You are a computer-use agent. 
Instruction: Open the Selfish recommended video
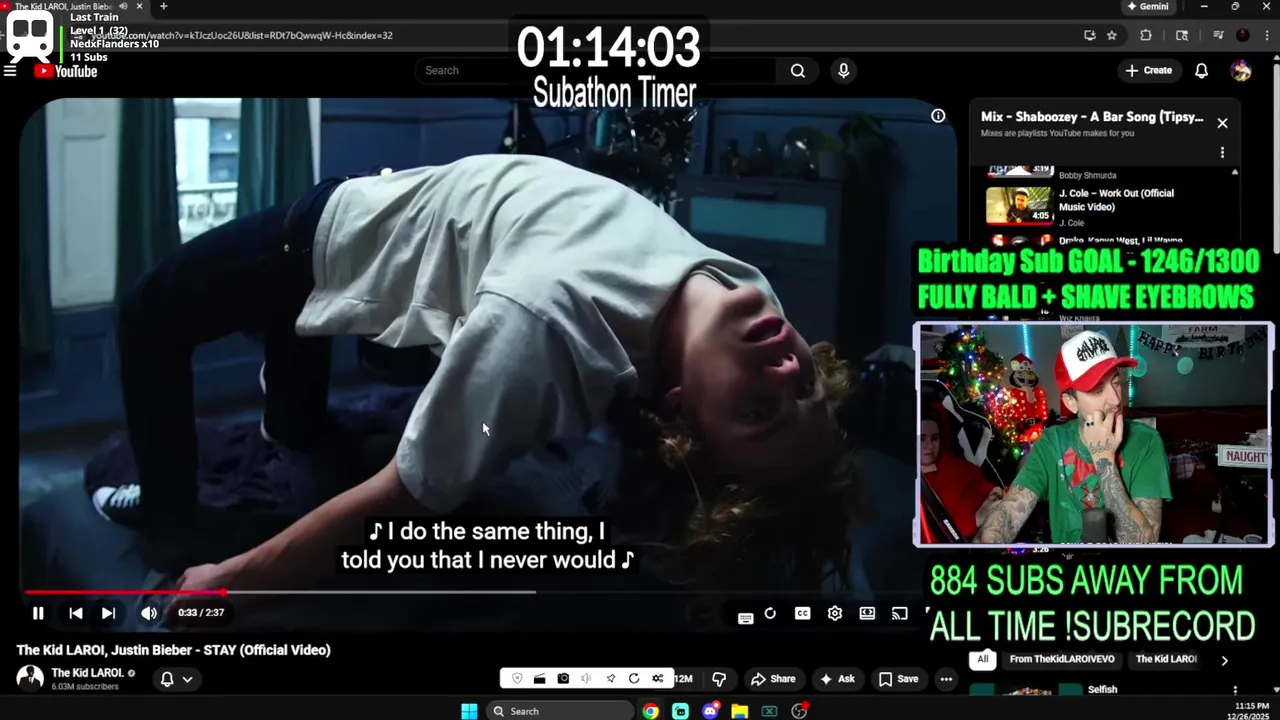pyautogui.click(x=1102, y=689)
